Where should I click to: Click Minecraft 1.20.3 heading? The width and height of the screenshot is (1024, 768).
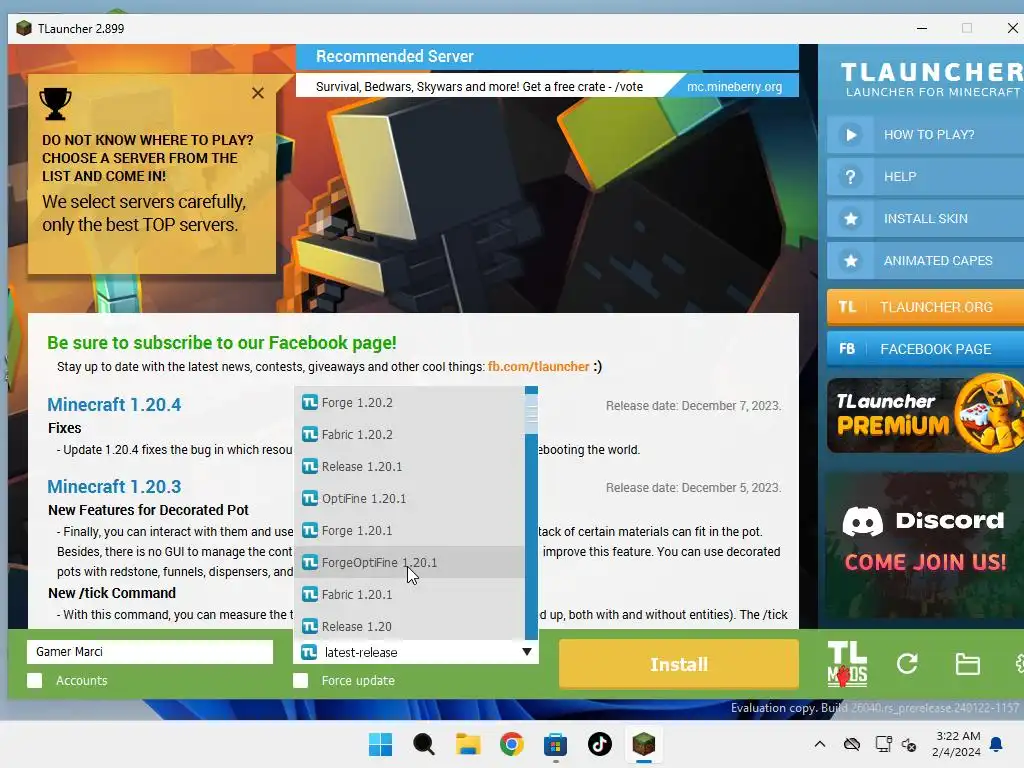click(114, 487)
